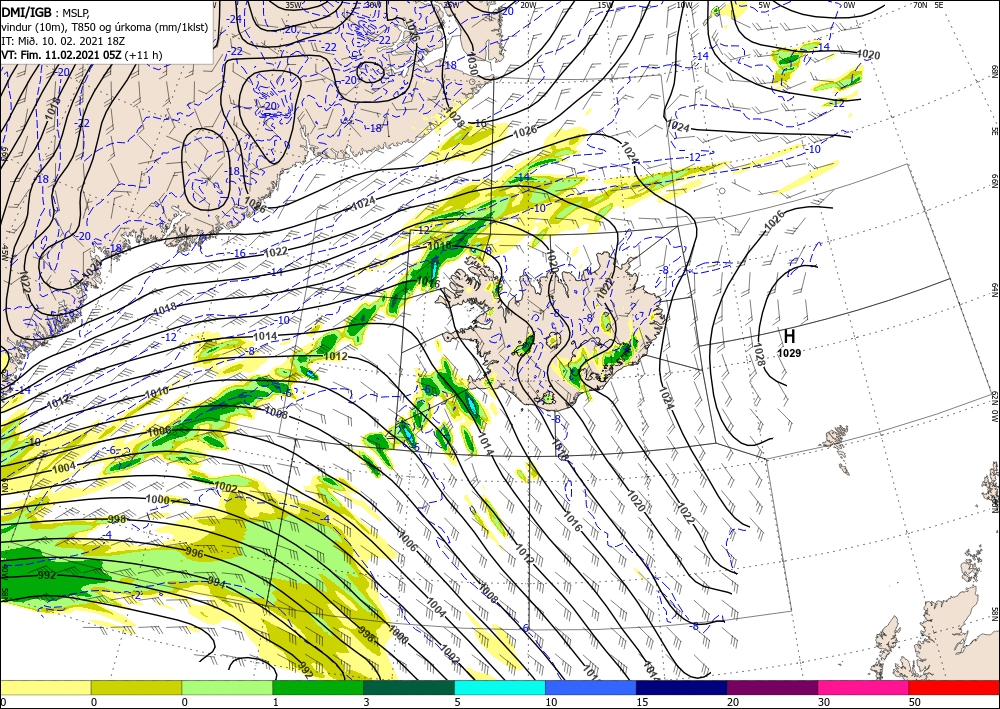The height and width of the screenshot is (709, 1000).
Task: Click the cyan swatch after legend value 5
Action: [500, 687]
